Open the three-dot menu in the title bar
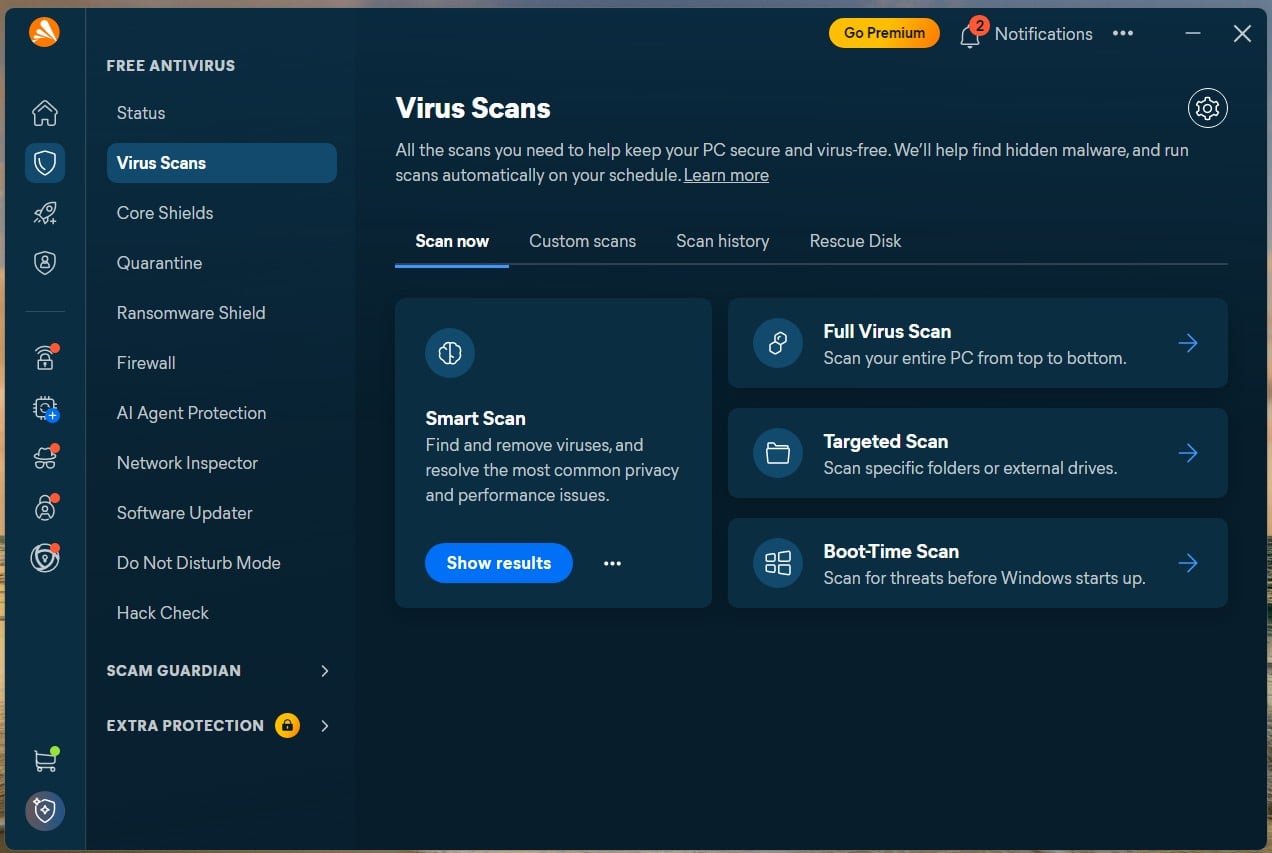1272x853 pixels. pos(1123,33)
